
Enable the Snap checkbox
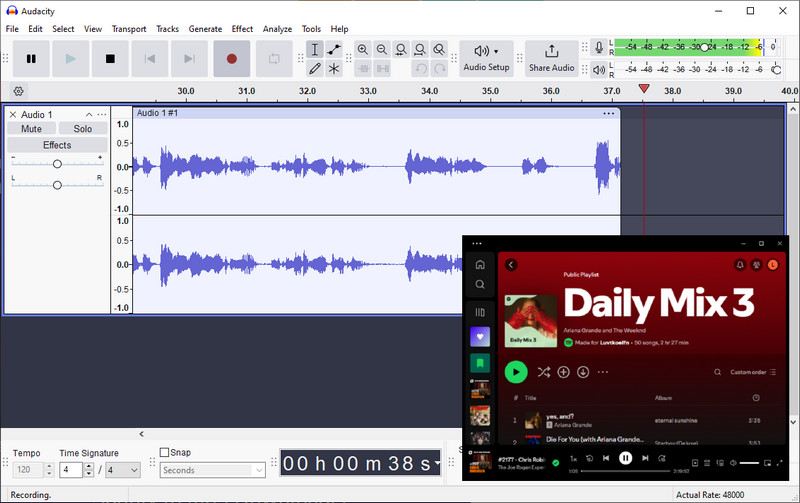click(164, 452)
